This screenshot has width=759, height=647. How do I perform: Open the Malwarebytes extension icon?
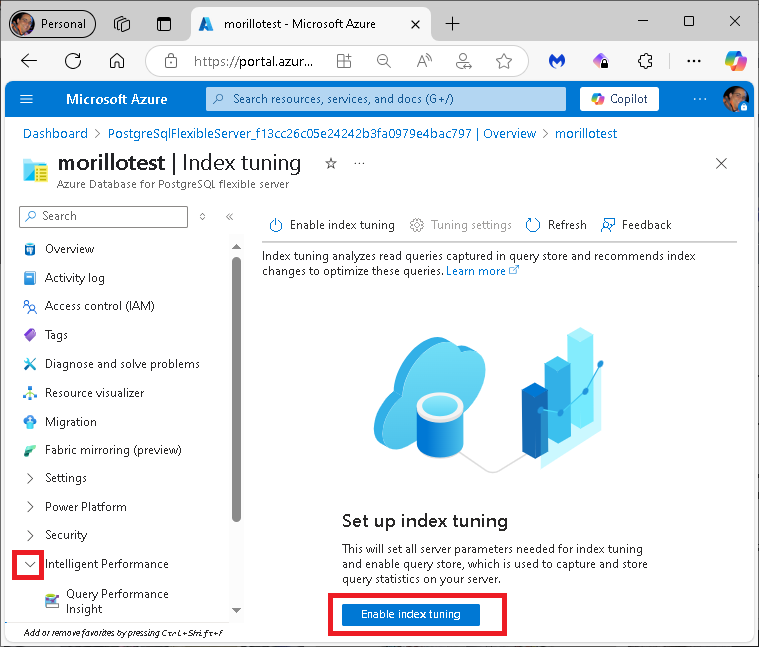click(557, 61)
